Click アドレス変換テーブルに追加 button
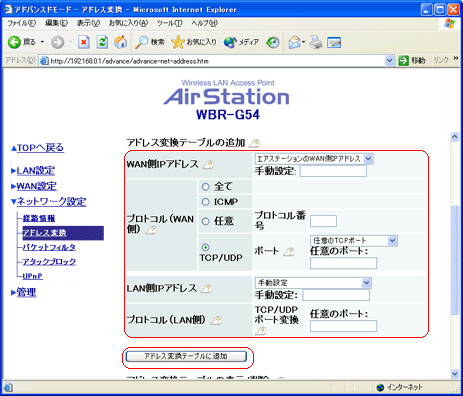 point(186,356)
